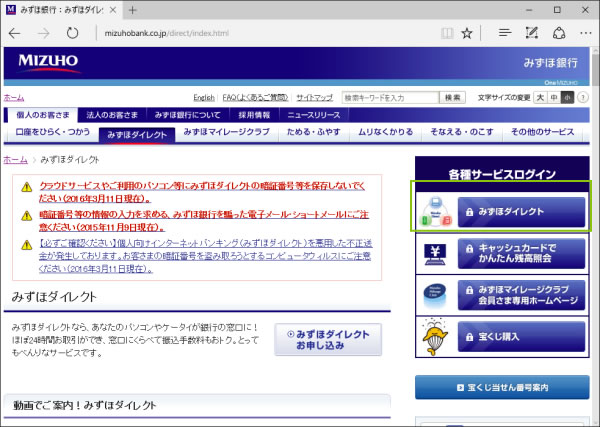Open the サイトマップ link
The image size is (600, 427).
click(x=315, y=98)
